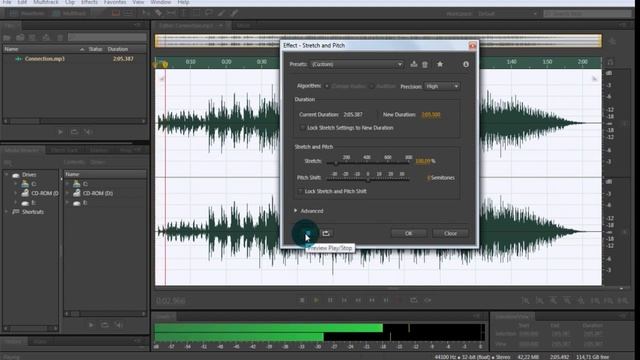
Task: Open the File menu
Action: [x=7, y=2]
